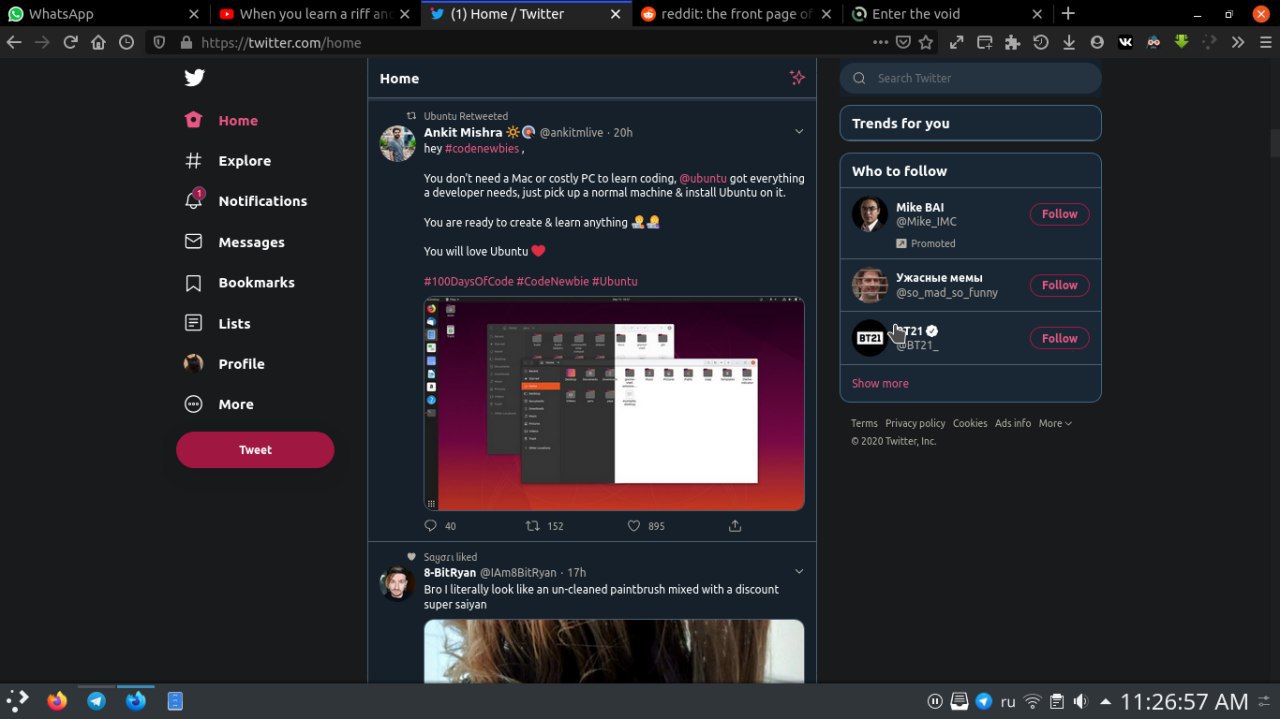The height and width of the screenshot is (719, 1280).
Task: Follow the BT21 account
Action: tap(1059, 338)
